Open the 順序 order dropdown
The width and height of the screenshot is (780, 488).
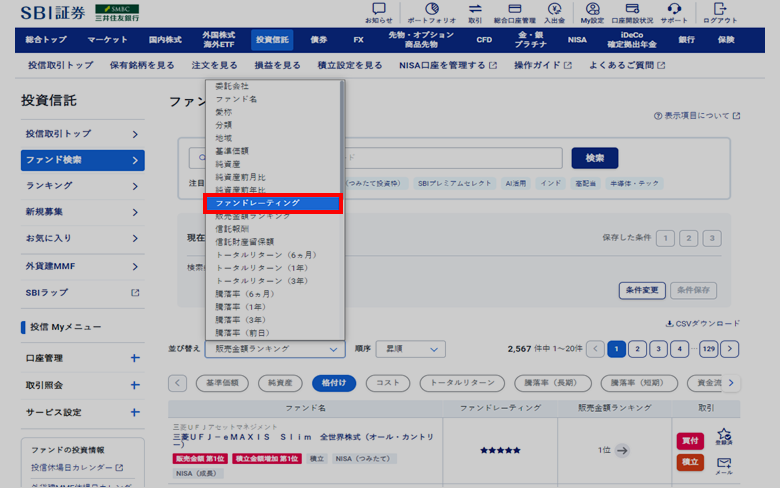point(410,349)
